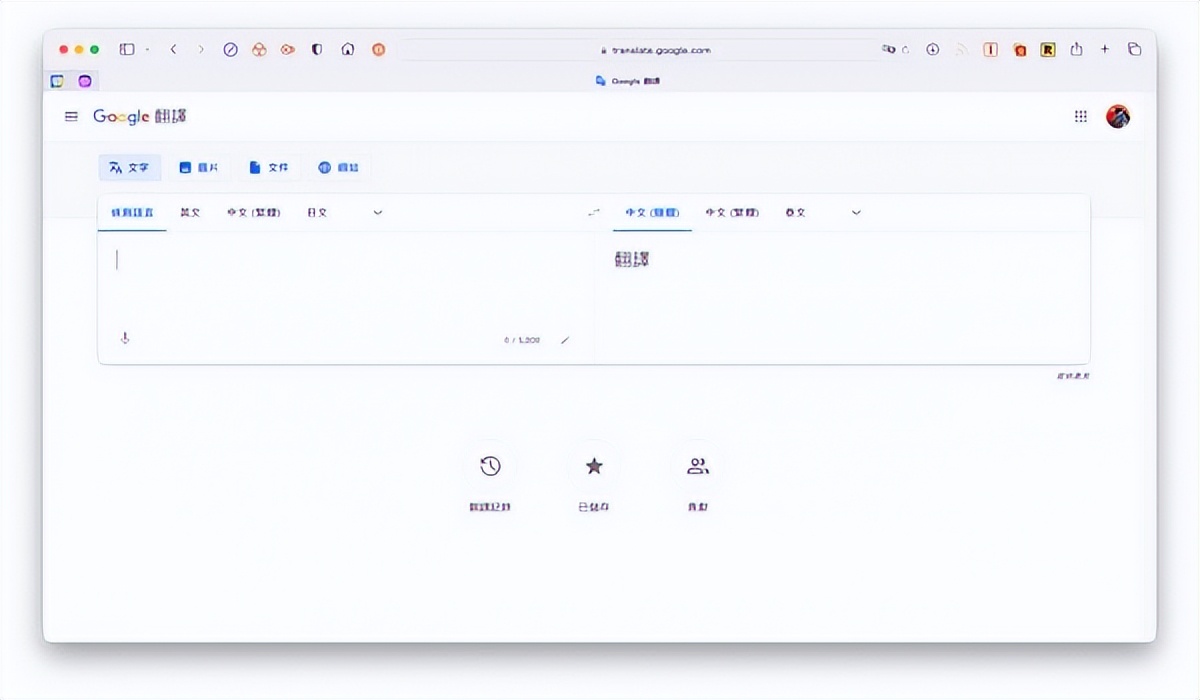Select 英文 as the source language
1200x700 pixels.
191,212
